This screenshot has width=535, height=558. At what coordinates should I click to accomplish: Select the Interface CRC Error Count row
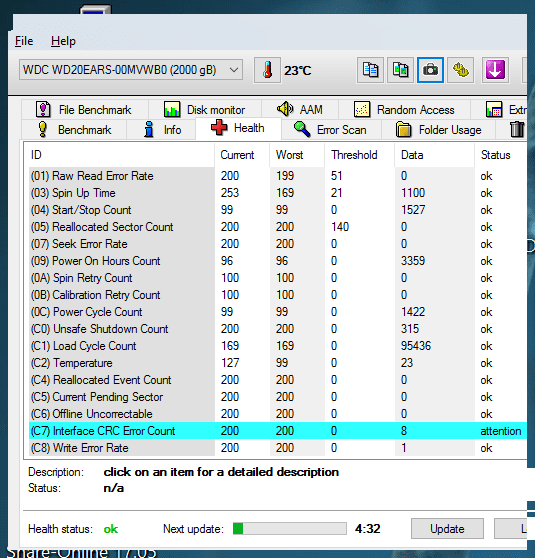(x=278, y=431)
